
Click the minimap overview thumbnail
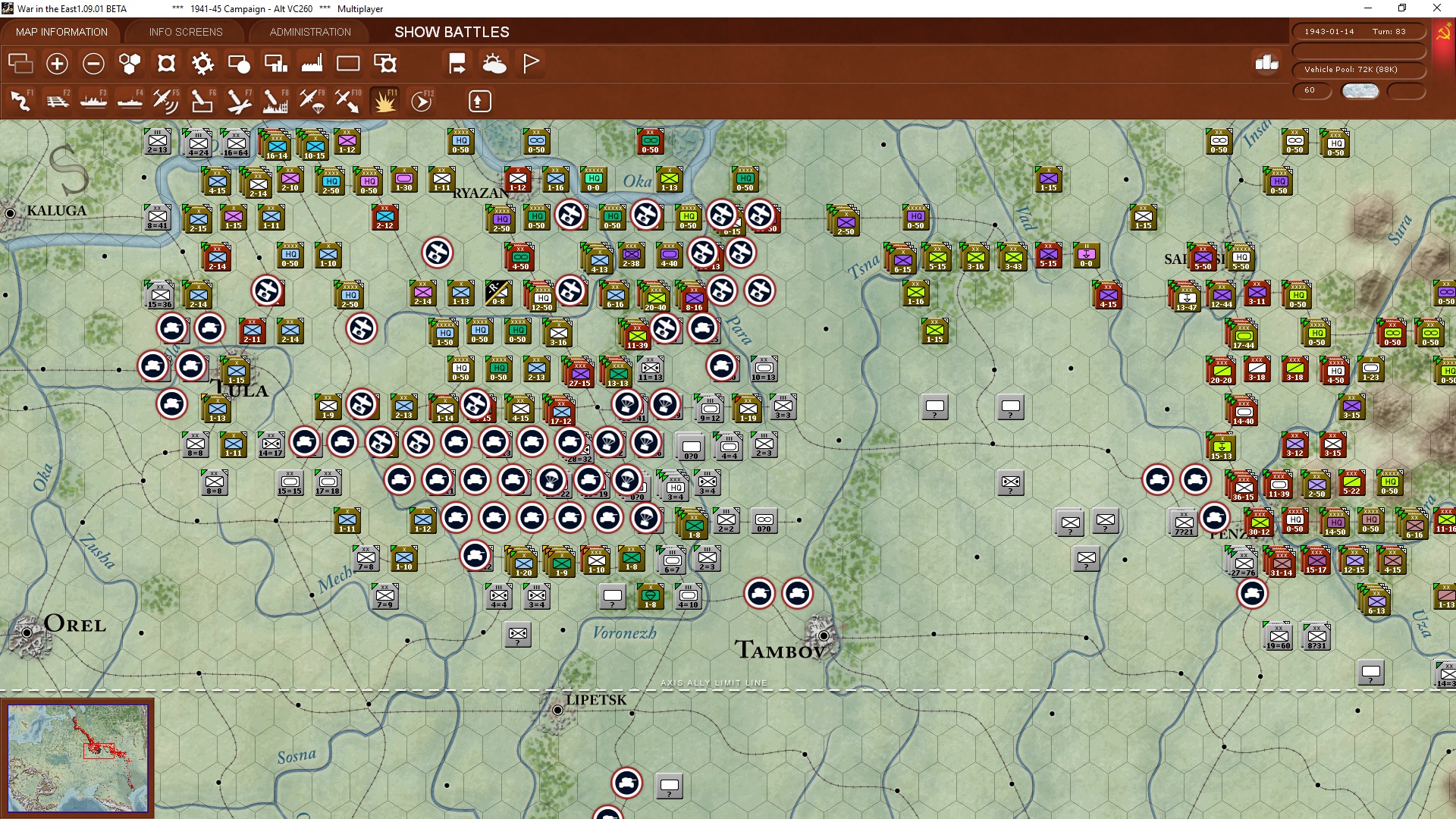click(77, 758)
